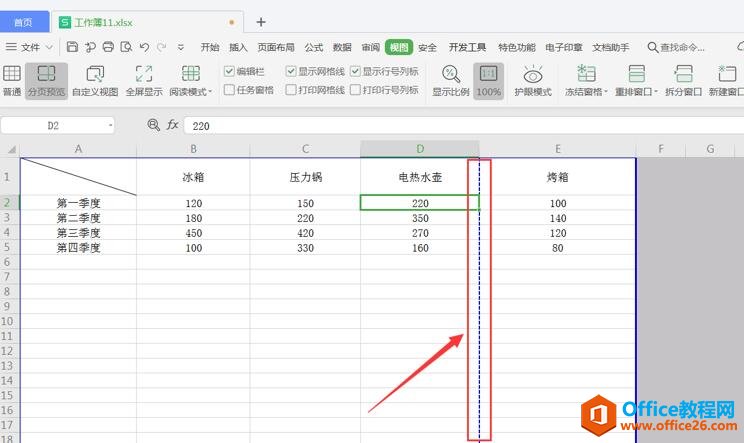Open Custom Views (自定义视图)

point(95,81)
